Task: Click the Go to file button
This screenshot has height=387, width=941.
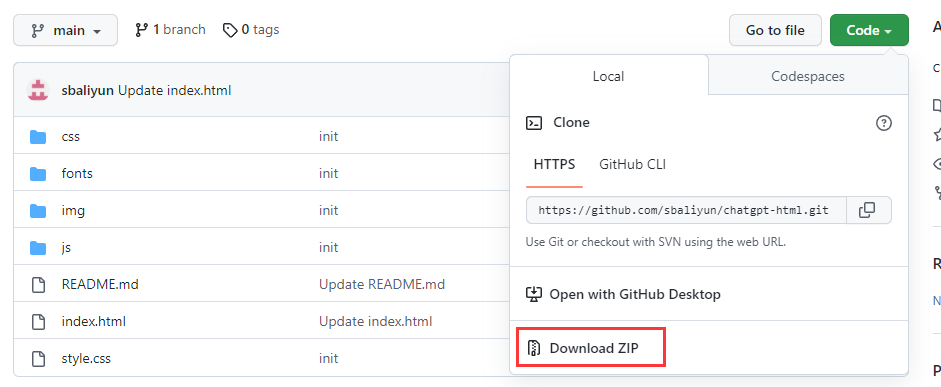Action: pos(775,30)
